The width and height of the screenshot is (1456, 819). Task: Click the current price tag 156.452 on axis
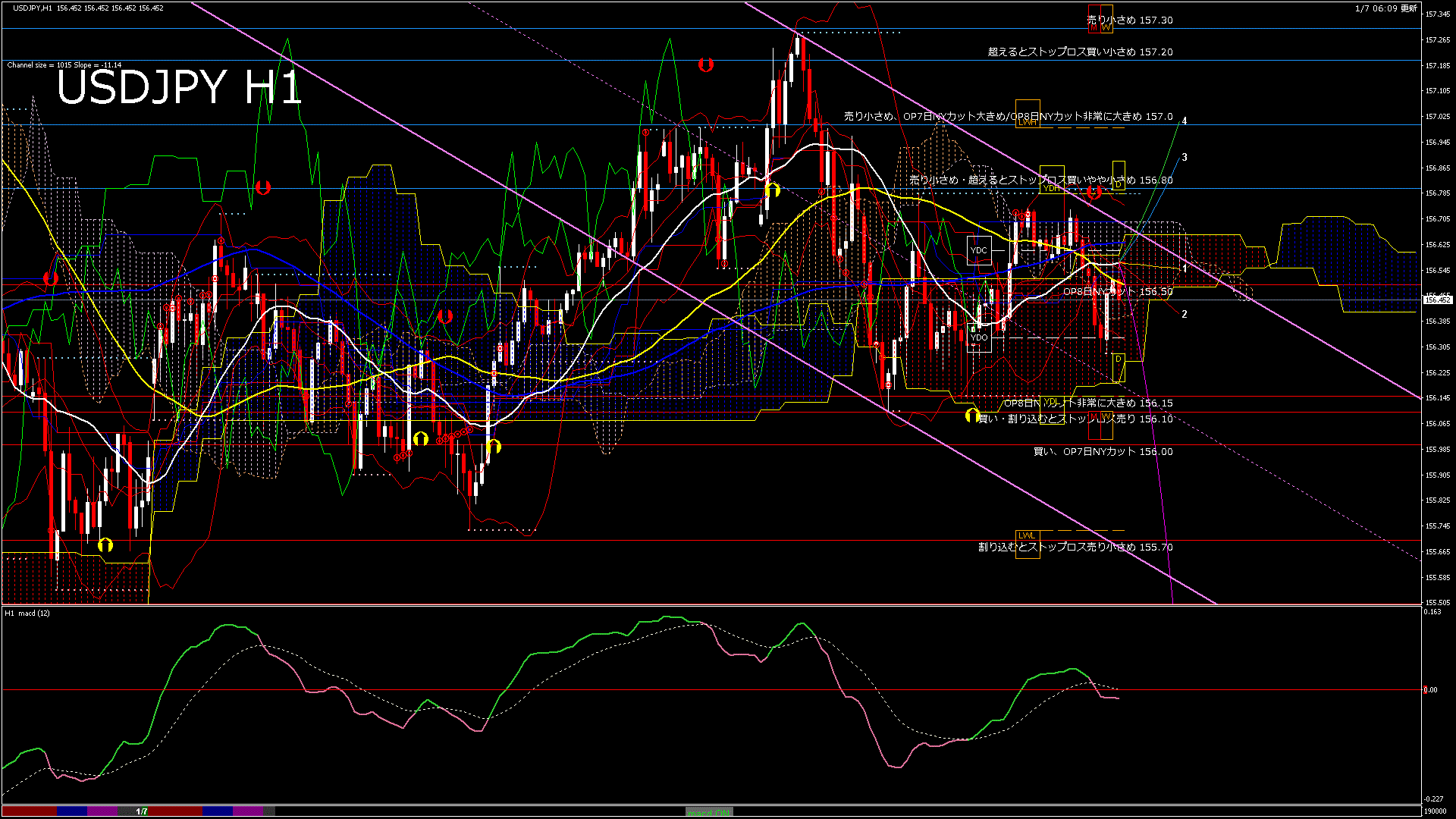(1437, 300)
